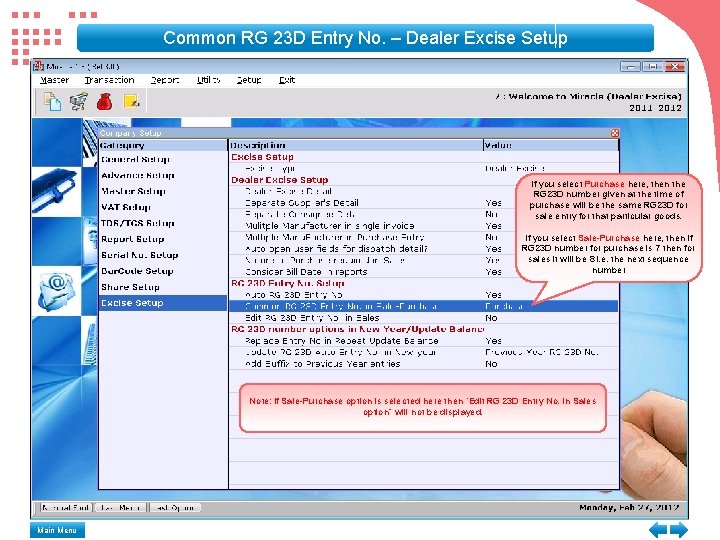Click the Last Menu status button
720x540 pixels.
pos(120,508)
